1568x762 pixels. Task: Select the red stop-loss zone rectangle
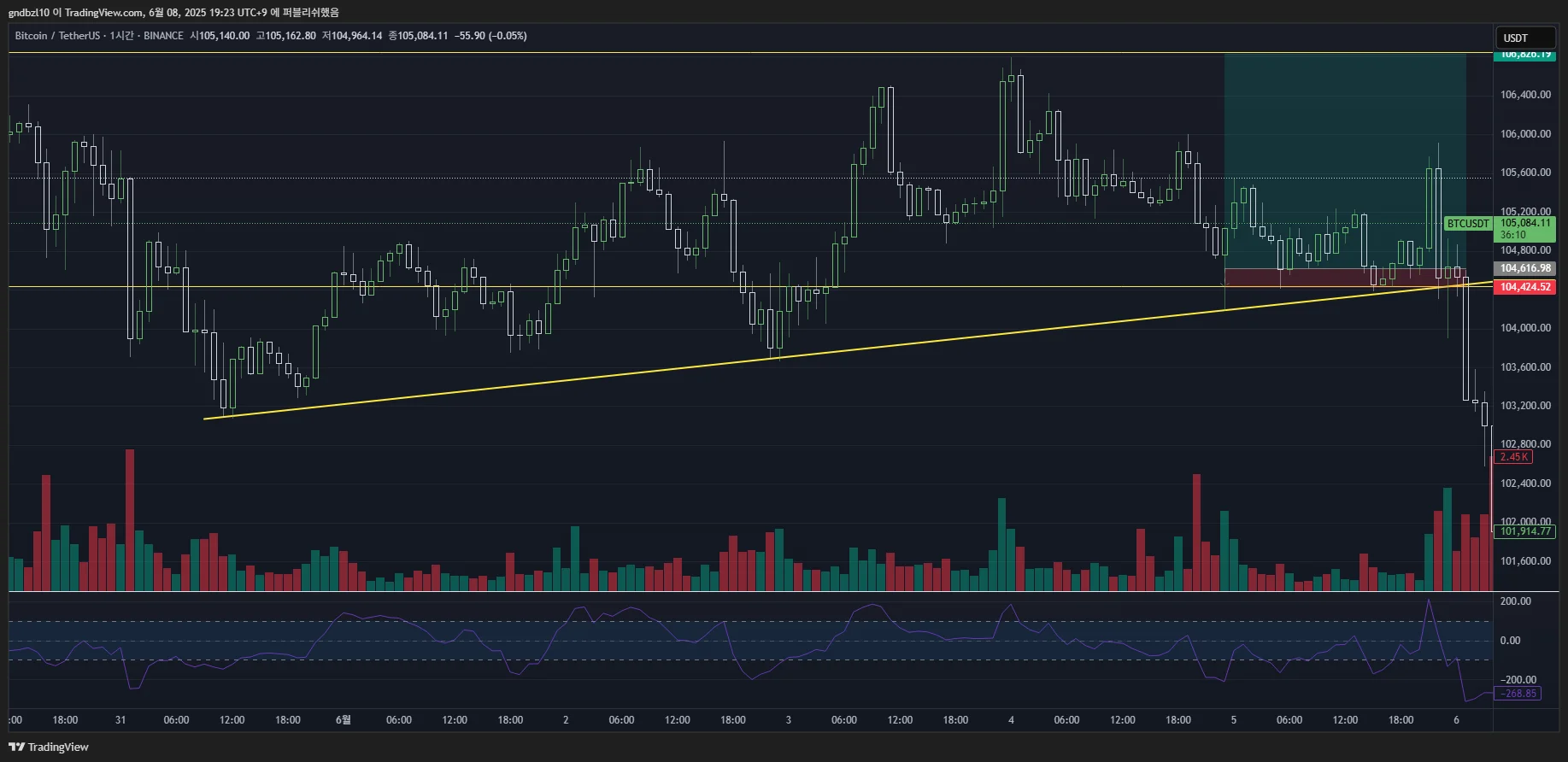1345,278
